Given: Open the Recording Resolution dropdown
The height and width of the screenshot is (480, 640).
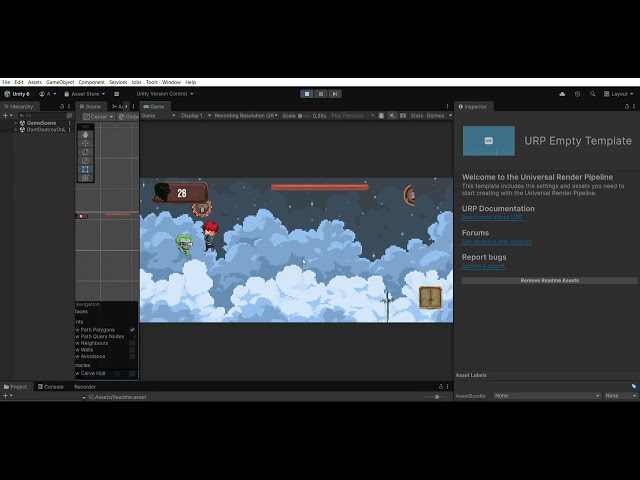Looking at the screenshot, I should [x=246, y=116].
